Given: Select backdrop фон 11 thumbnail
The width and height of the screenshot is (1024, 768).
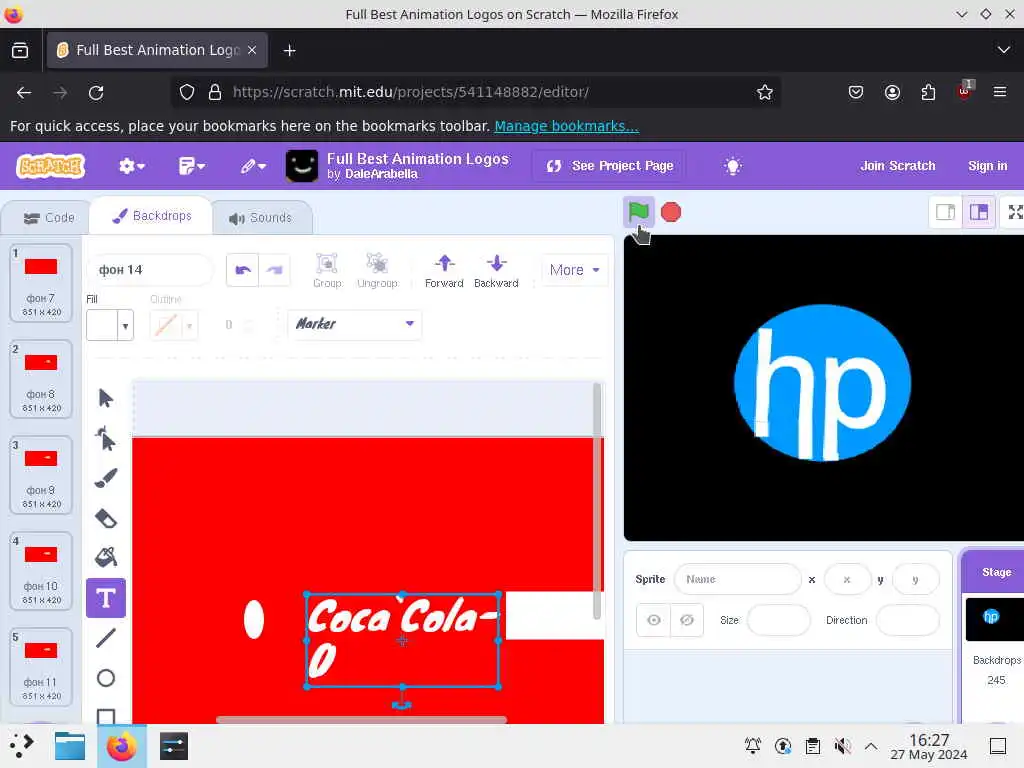Looking at the screenshot, I should (x=40, y=667).
